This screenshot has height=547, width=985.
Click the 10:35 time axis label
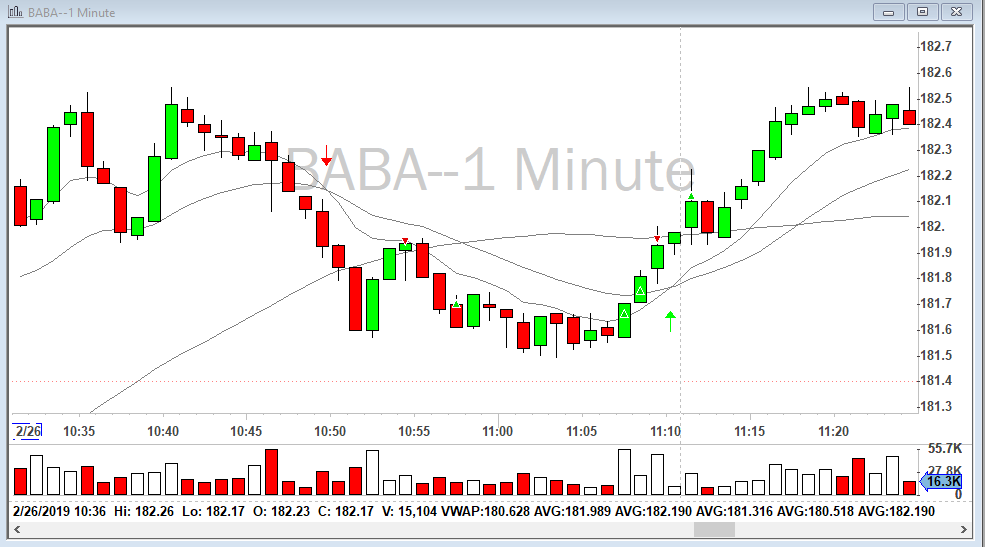click(79, 431)
